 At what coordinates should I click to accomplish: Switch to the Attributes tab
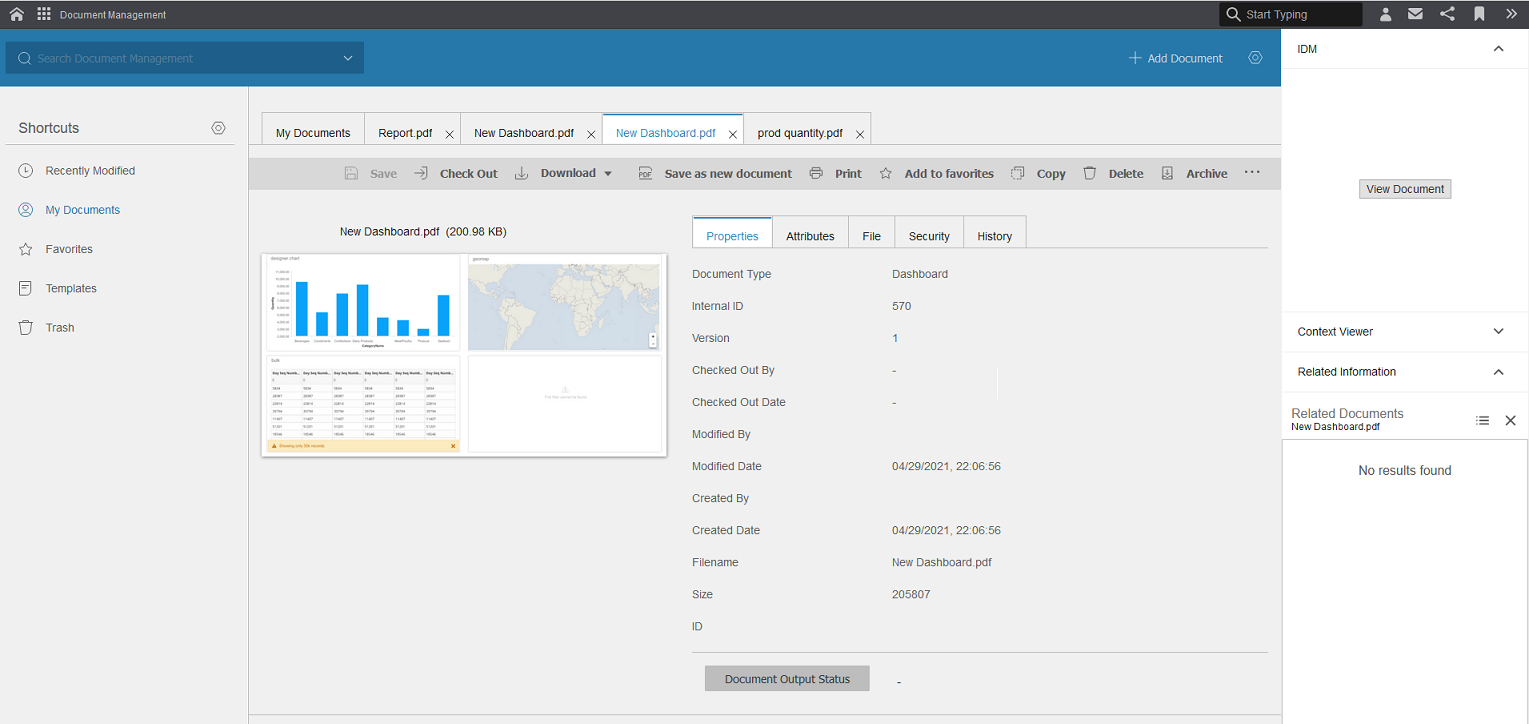810,236
